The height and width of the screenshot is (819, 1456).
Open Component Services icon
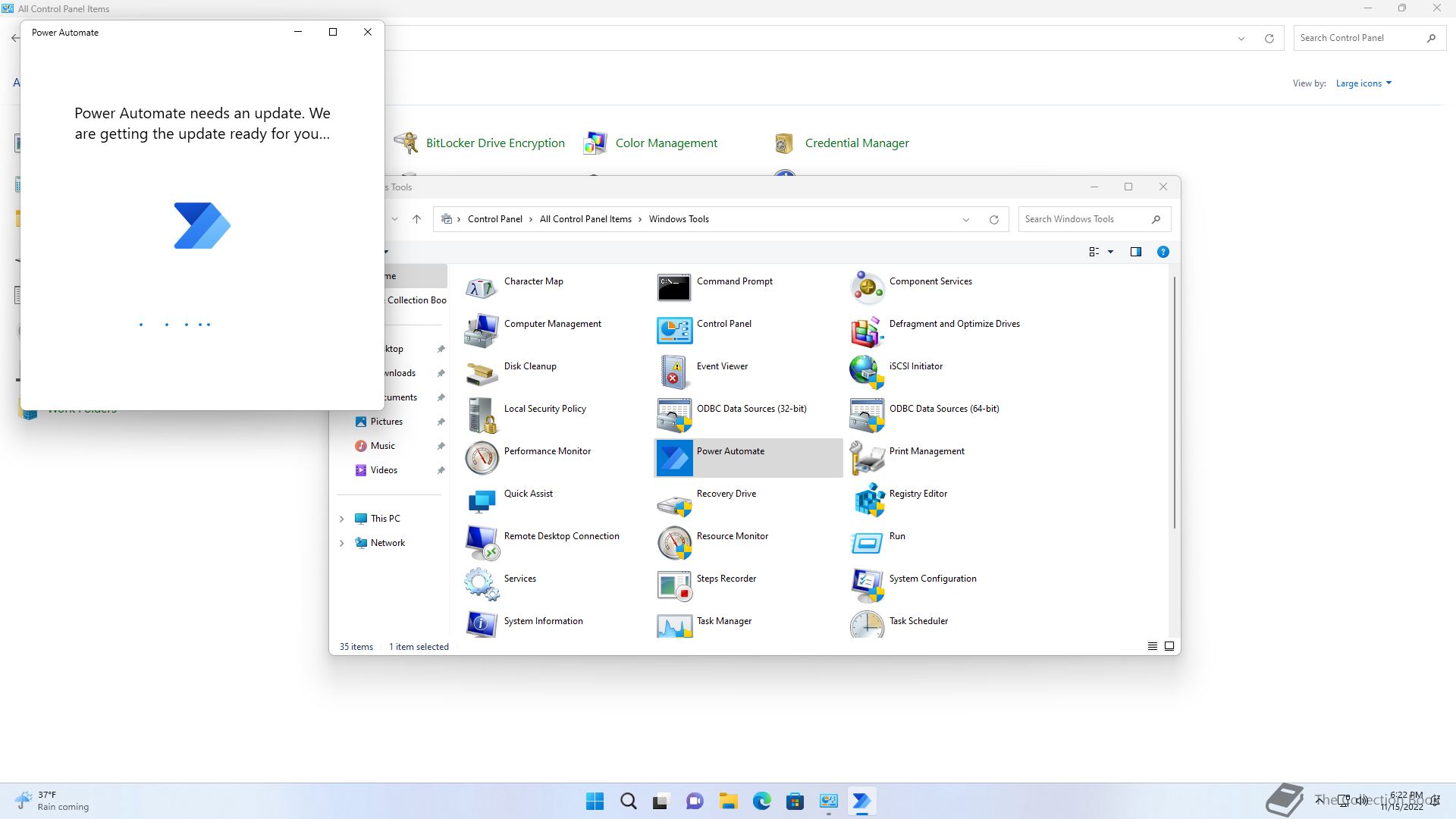[x=867, y=288]
